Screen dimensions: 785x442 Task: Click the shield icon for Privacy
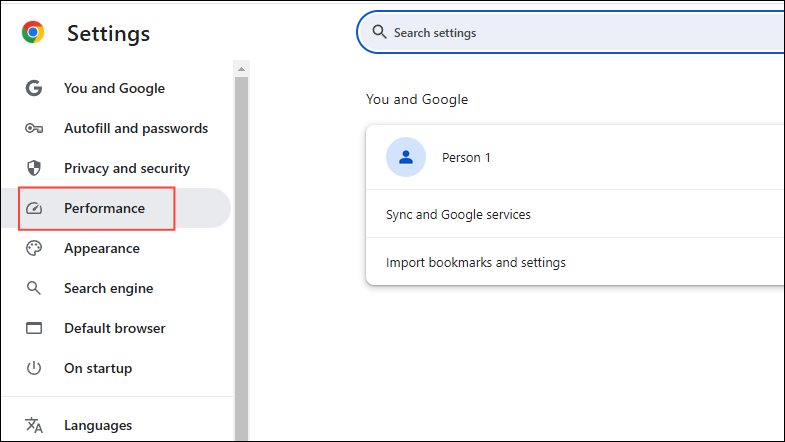34,168
